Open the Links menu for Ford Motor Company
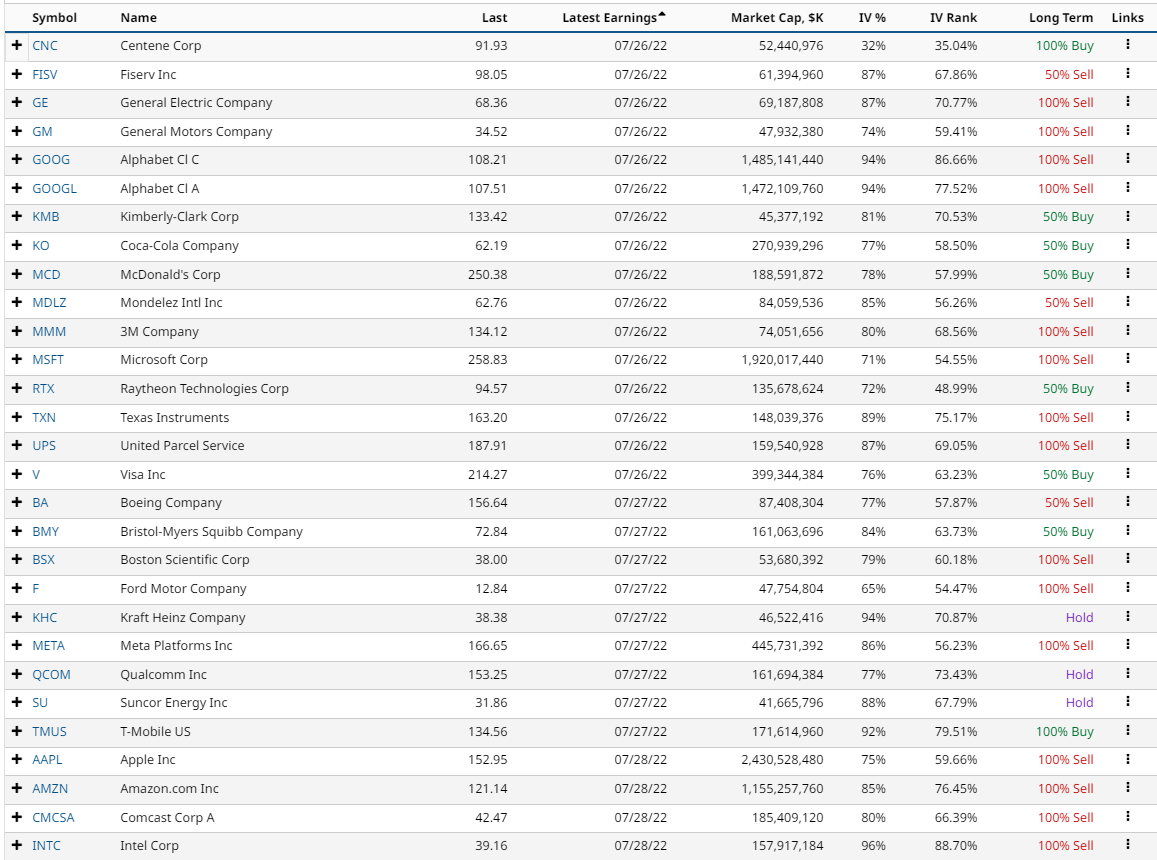This screenshot has height=860, width=1157. click(x=1128, y=589)
